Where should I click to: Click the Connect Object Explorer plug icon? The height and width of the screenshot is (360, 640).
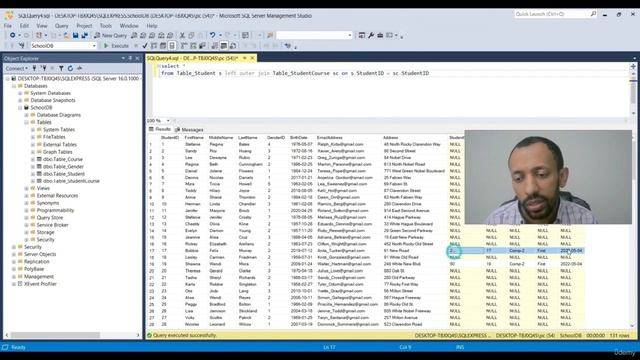click(x=34, y=68)
